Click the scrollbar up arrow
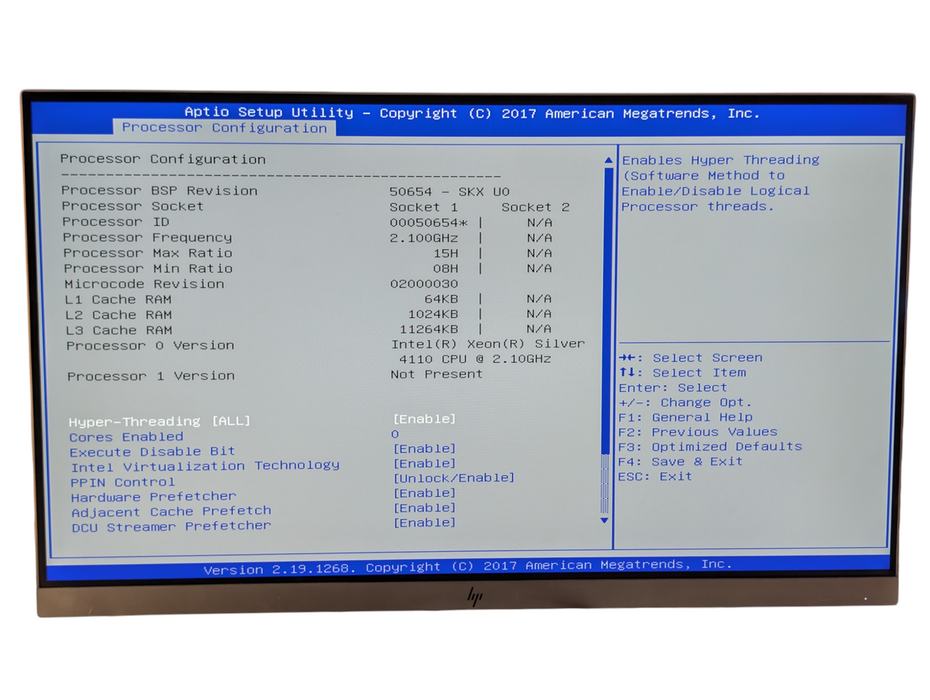The height and width of the screenshot is (700, 930). pos(608,160)
